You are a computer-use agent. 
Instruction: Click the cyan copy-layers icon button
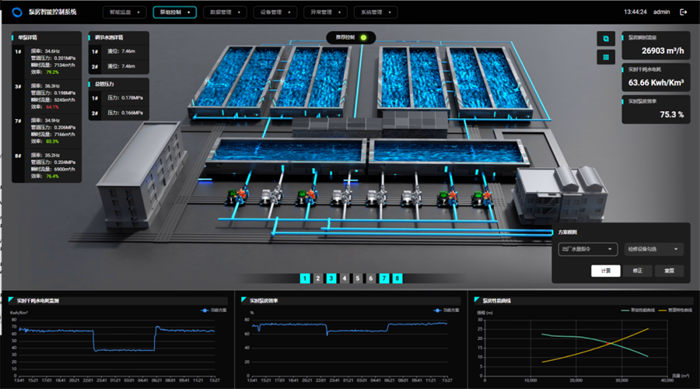[x=606, y=38]
